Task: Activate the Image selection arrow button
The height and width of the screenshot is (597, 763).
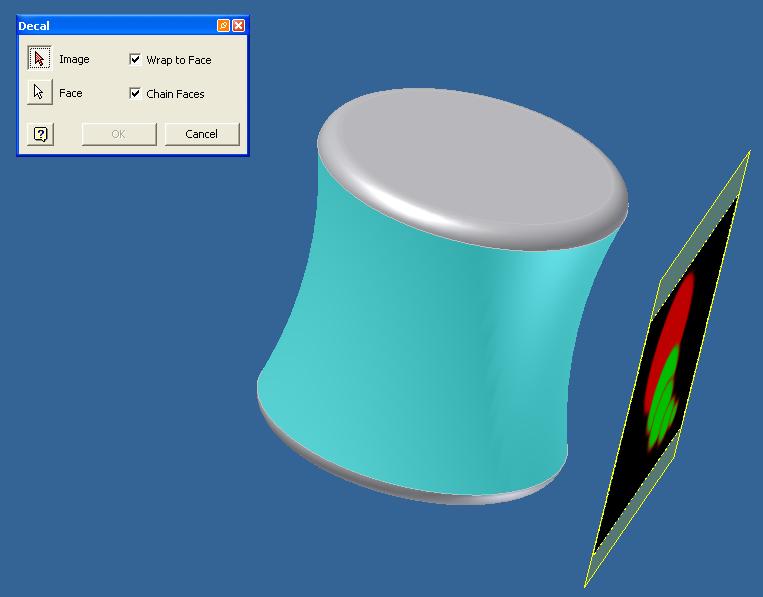Action: tap(39, 59)
